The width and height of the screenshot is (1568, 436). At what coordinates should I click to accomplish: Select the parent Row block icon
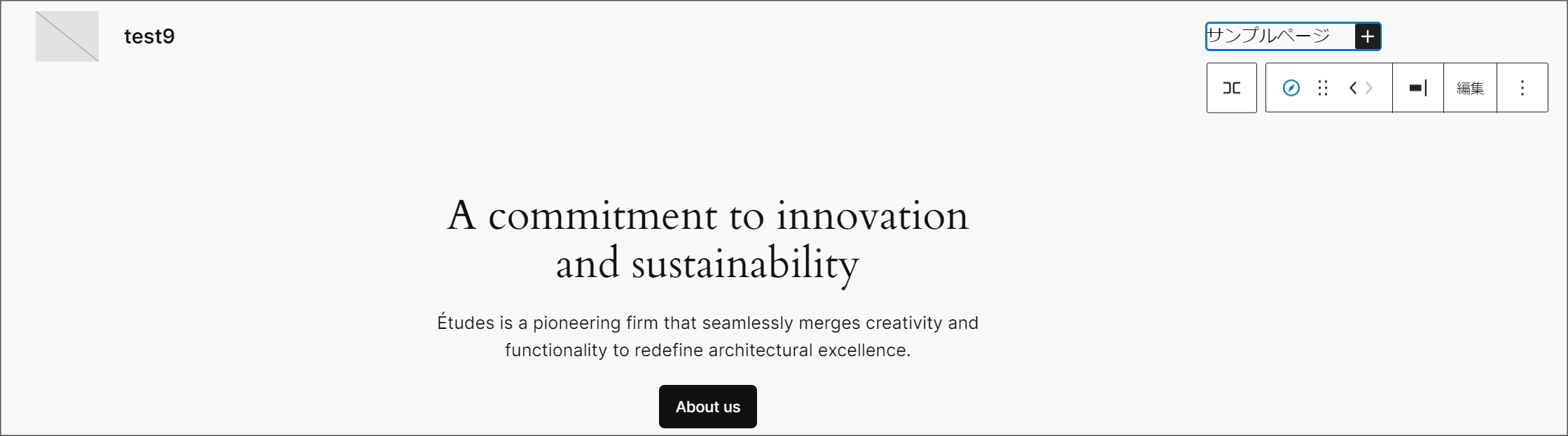(x=1231, y=88)
